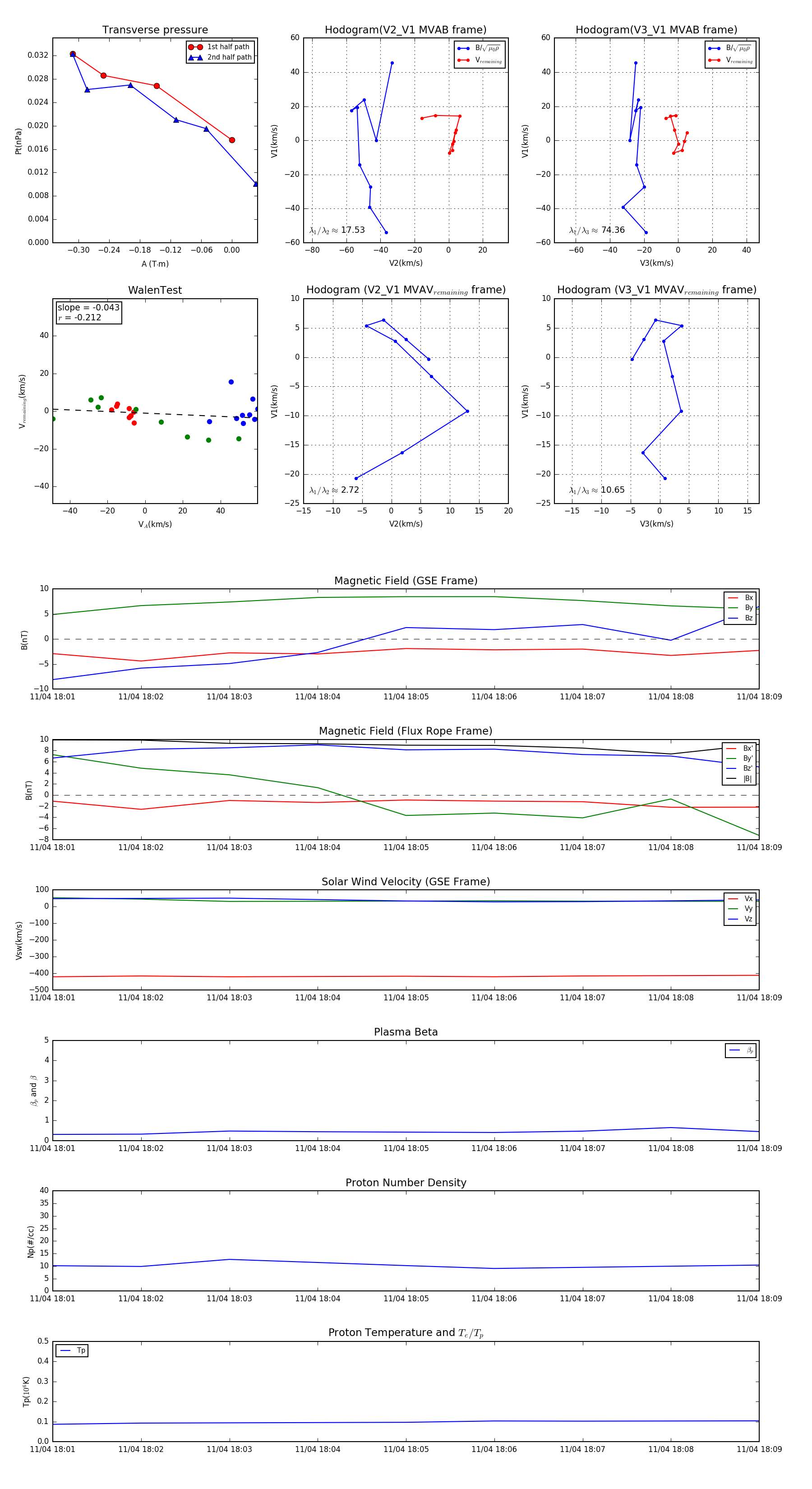Click the "11/04 18:07" tick under Proton Temperature plot

click(582, 1450)
